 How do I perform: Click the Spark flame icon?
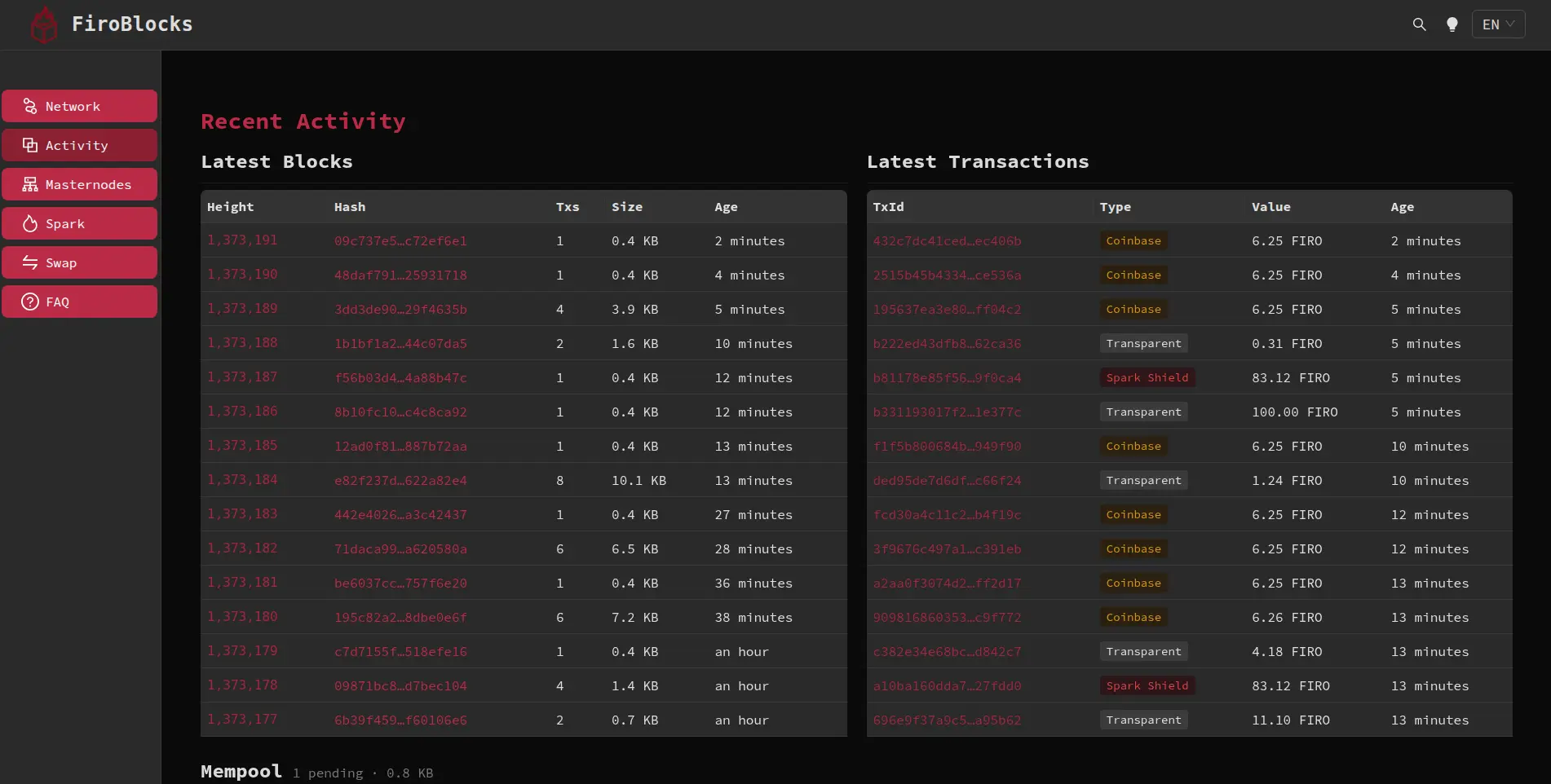click(x=30, y=223)
